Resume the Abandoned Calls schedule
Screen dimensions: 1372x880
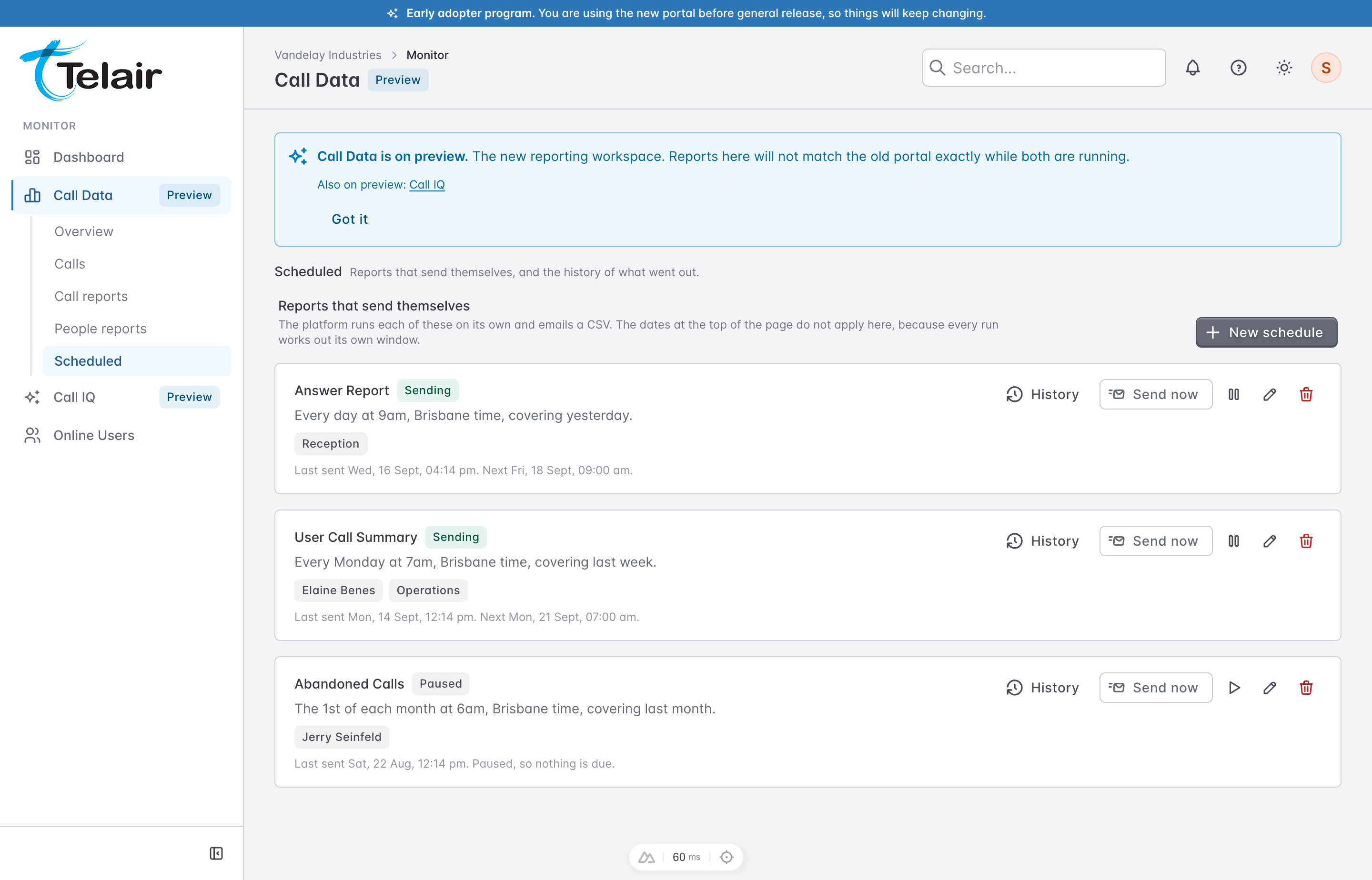1234,688
